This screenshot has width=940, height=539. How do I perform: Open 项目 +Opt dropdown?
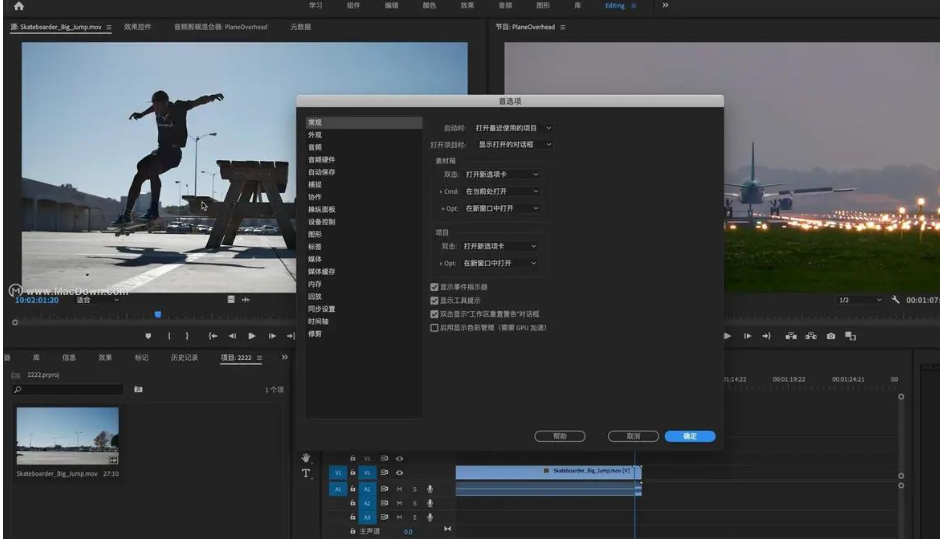(x=499, y=263)
